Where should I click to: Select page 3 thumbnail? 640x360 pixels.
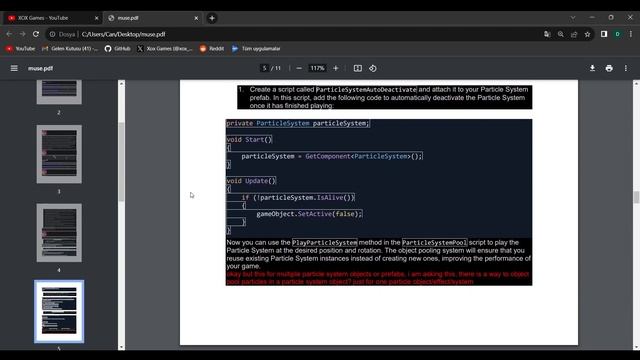(x=59, y=154)
